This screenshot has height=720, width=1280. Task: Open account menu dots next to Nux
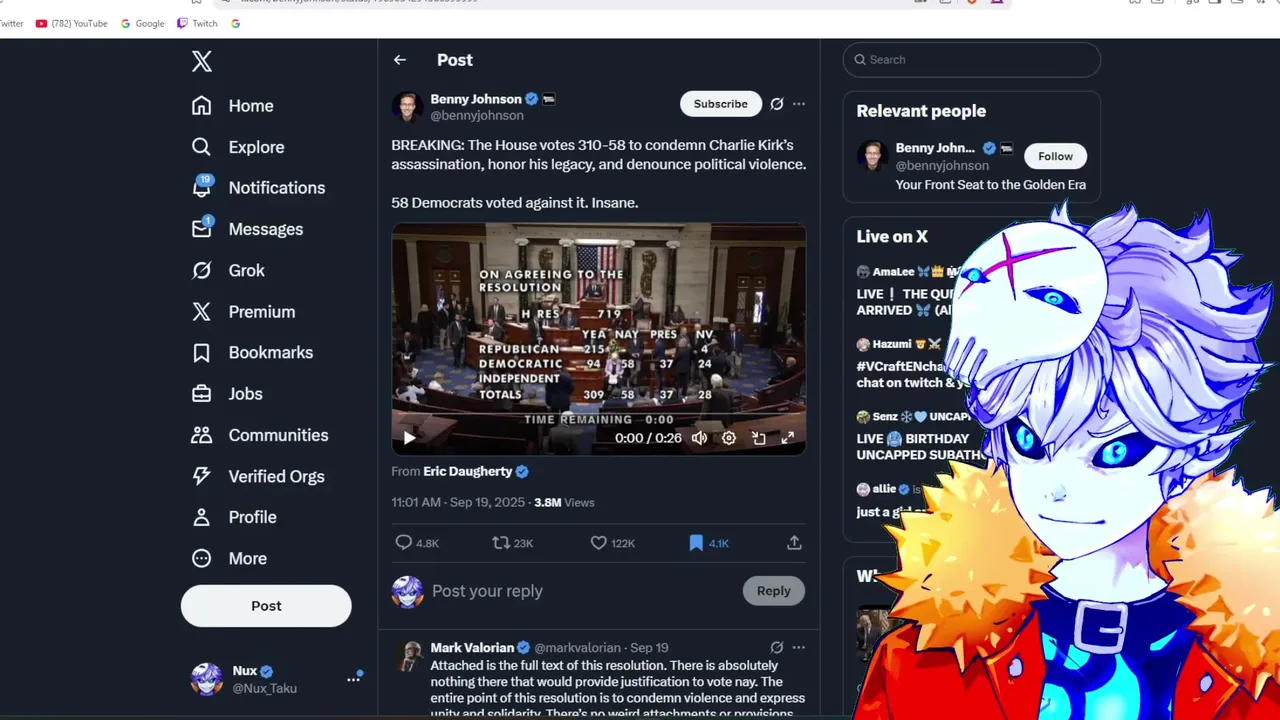[x=353, y=679]
